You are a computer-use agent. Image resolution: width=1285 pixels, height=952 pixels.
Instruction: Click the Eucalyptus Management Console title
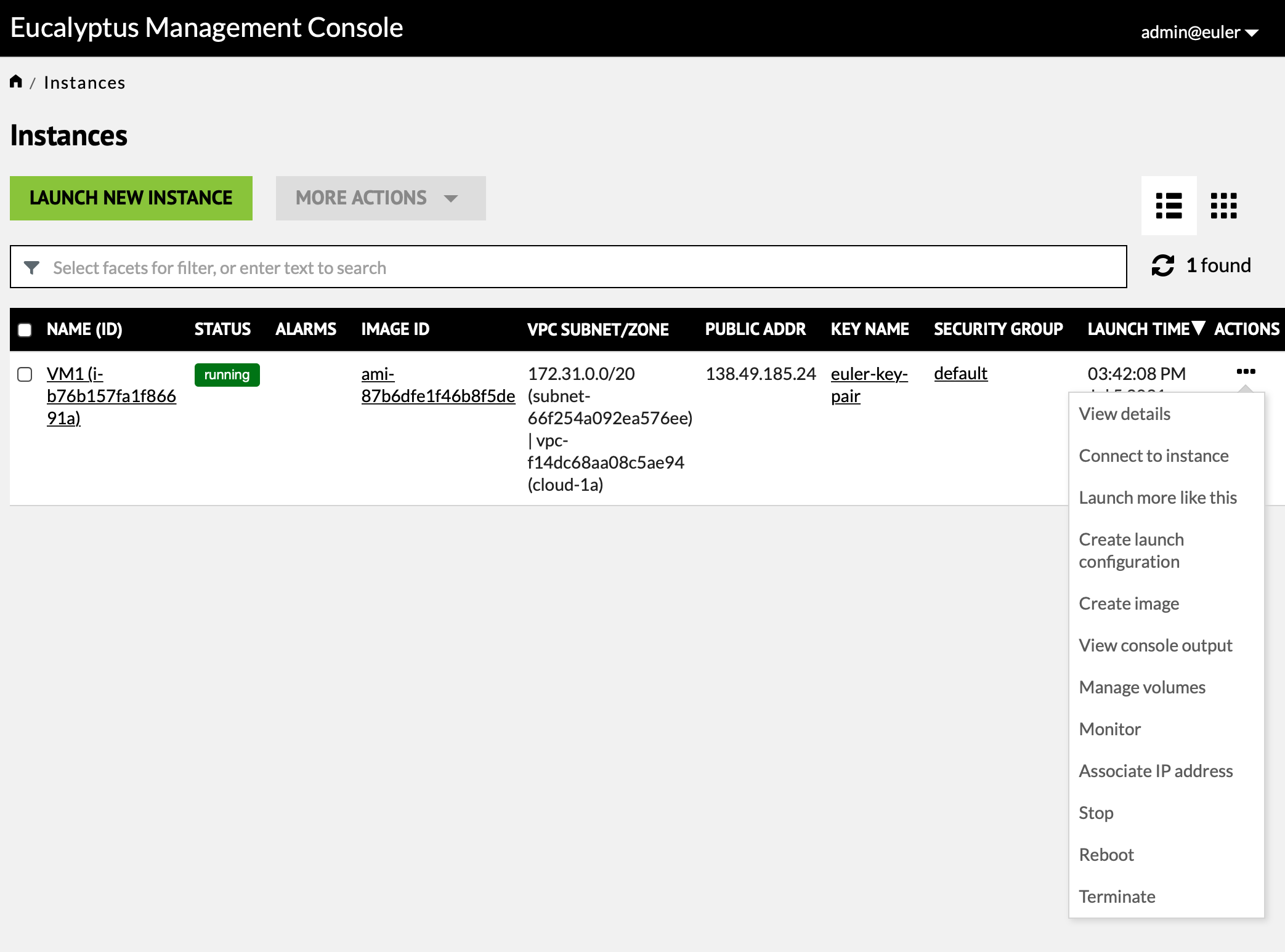(207, 28)
